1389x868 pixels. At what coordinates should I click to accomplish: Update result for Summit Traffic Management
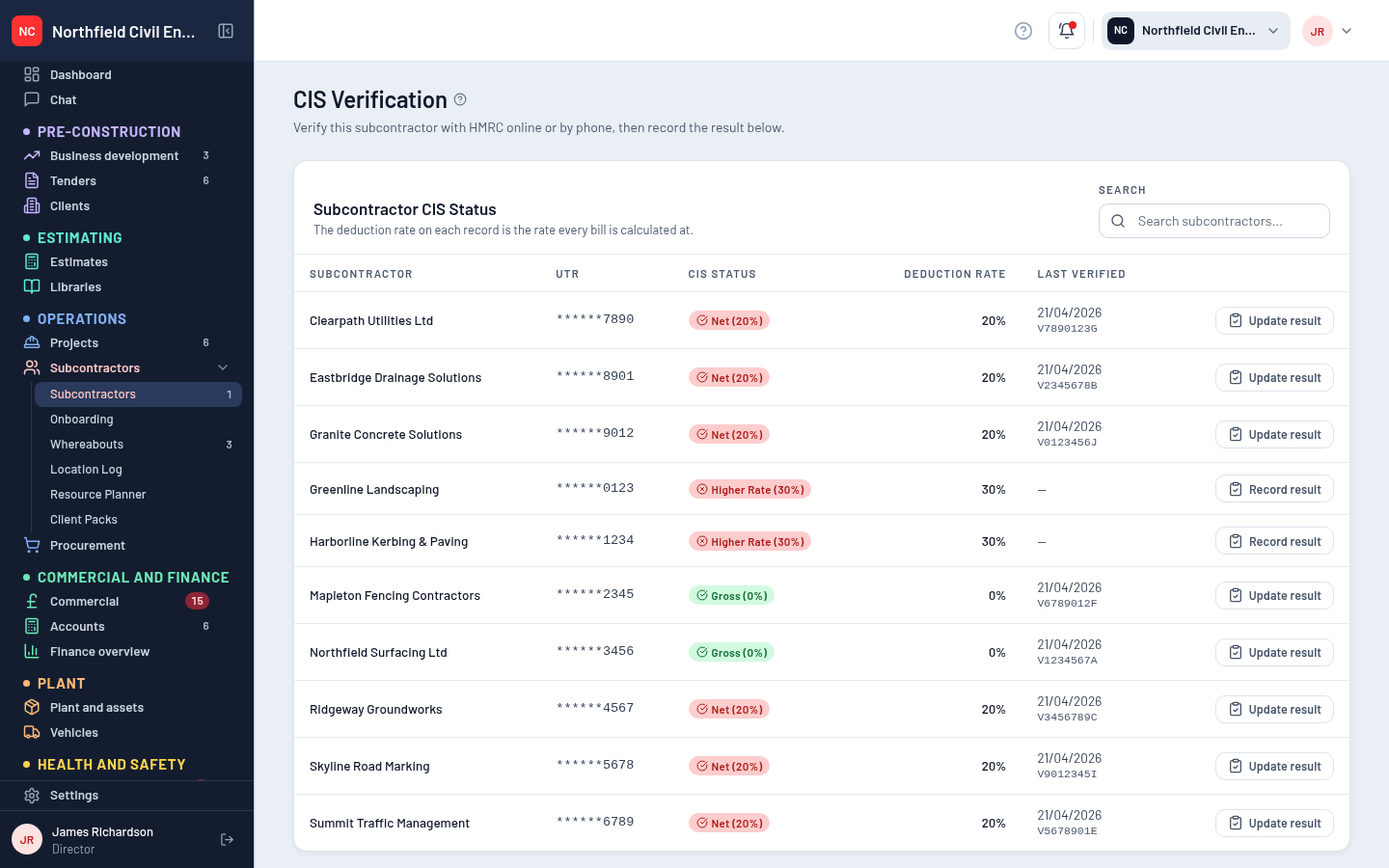pos(1274,824)
